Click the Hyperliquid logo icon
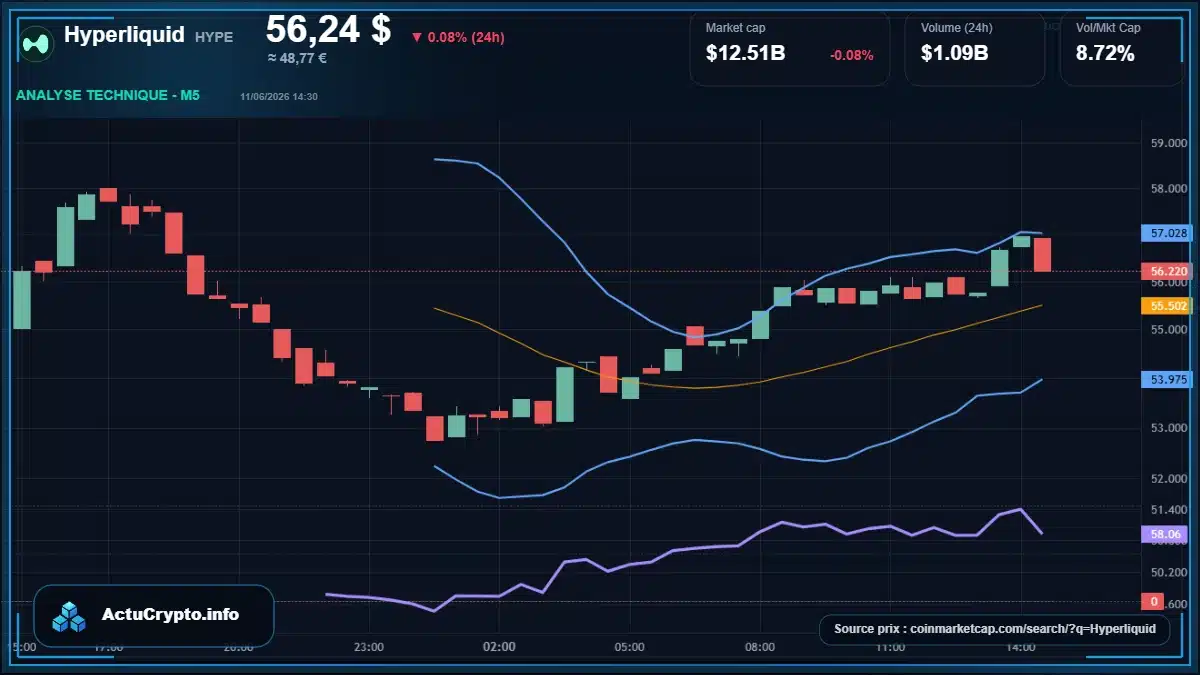The image size is (1200, 675). (x=38, y=42)
